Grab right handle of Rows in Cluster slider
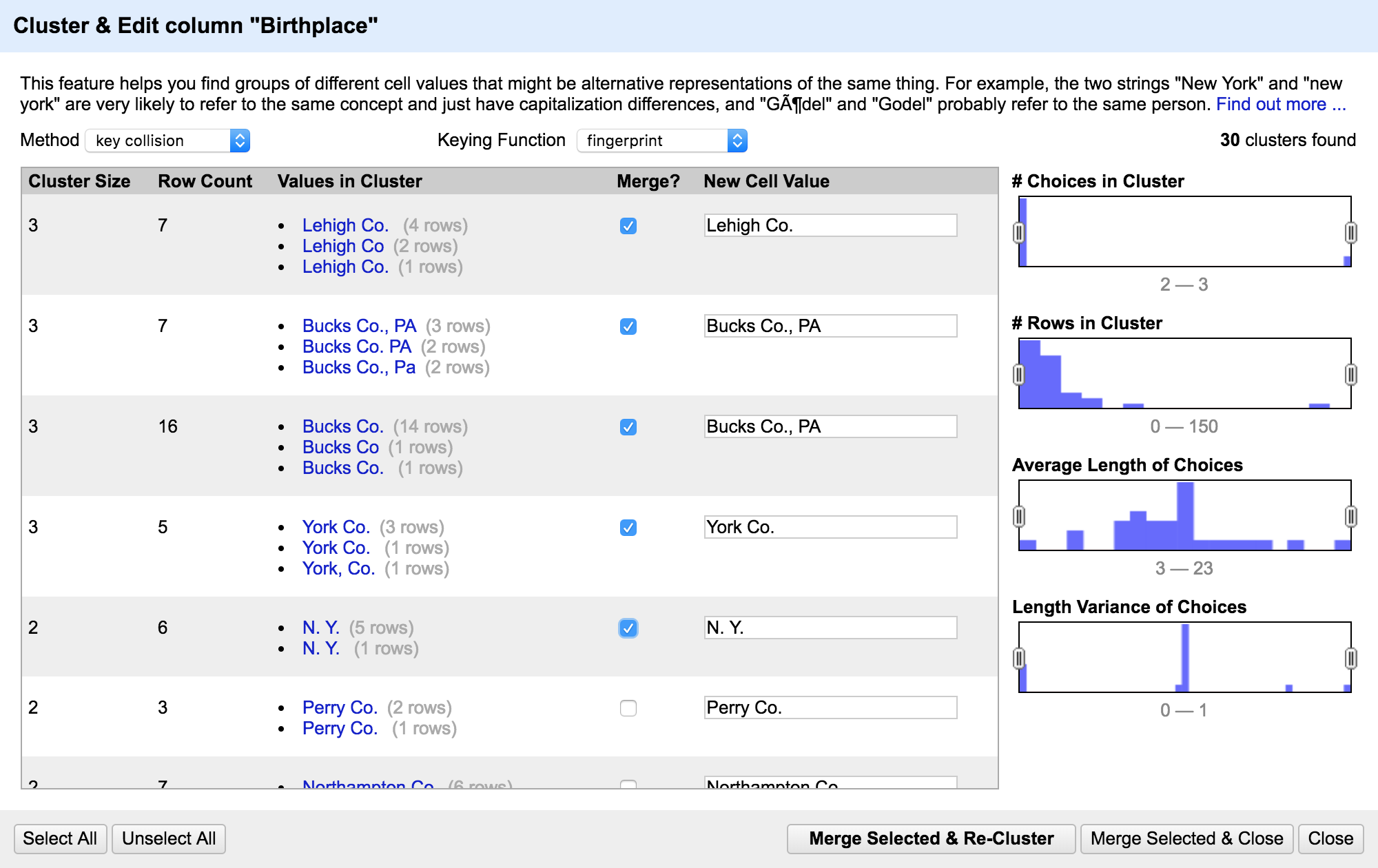 (1350, 375)
